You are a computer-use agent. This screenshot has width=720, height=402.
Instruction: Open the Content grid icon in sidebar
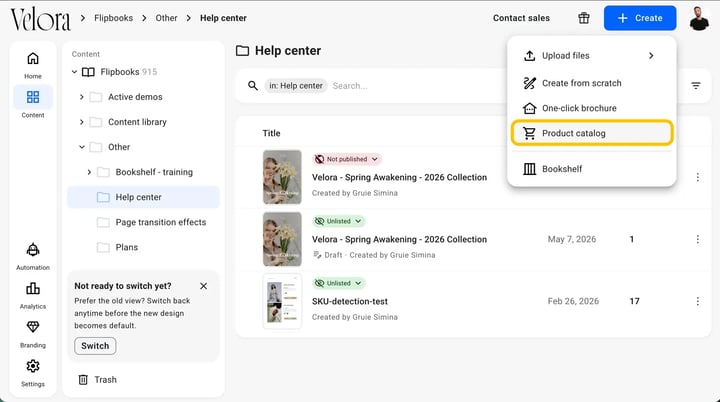[x=33, y=97]
